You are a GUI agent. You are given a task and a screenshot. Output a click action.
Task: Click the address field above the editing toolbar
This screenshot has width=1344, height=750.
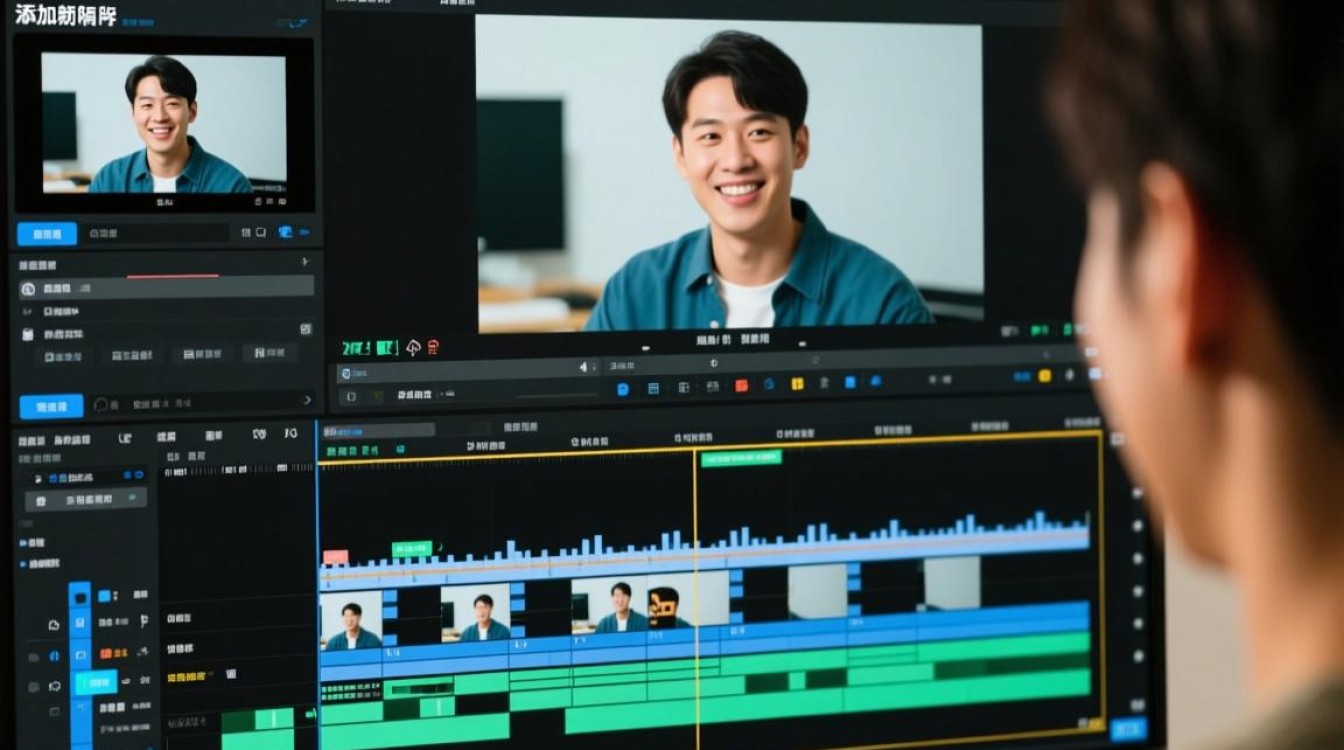coord(468,370)
